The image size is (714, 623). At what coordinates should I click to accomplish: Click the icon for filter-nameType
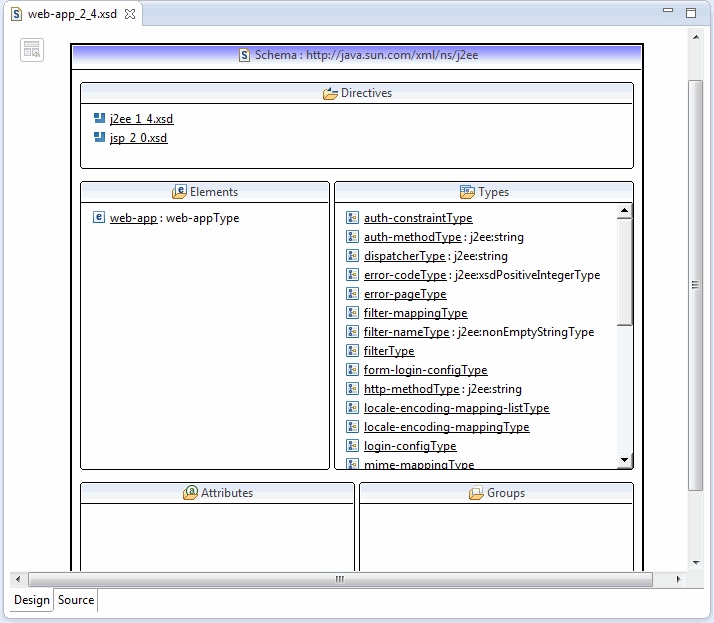352,332
